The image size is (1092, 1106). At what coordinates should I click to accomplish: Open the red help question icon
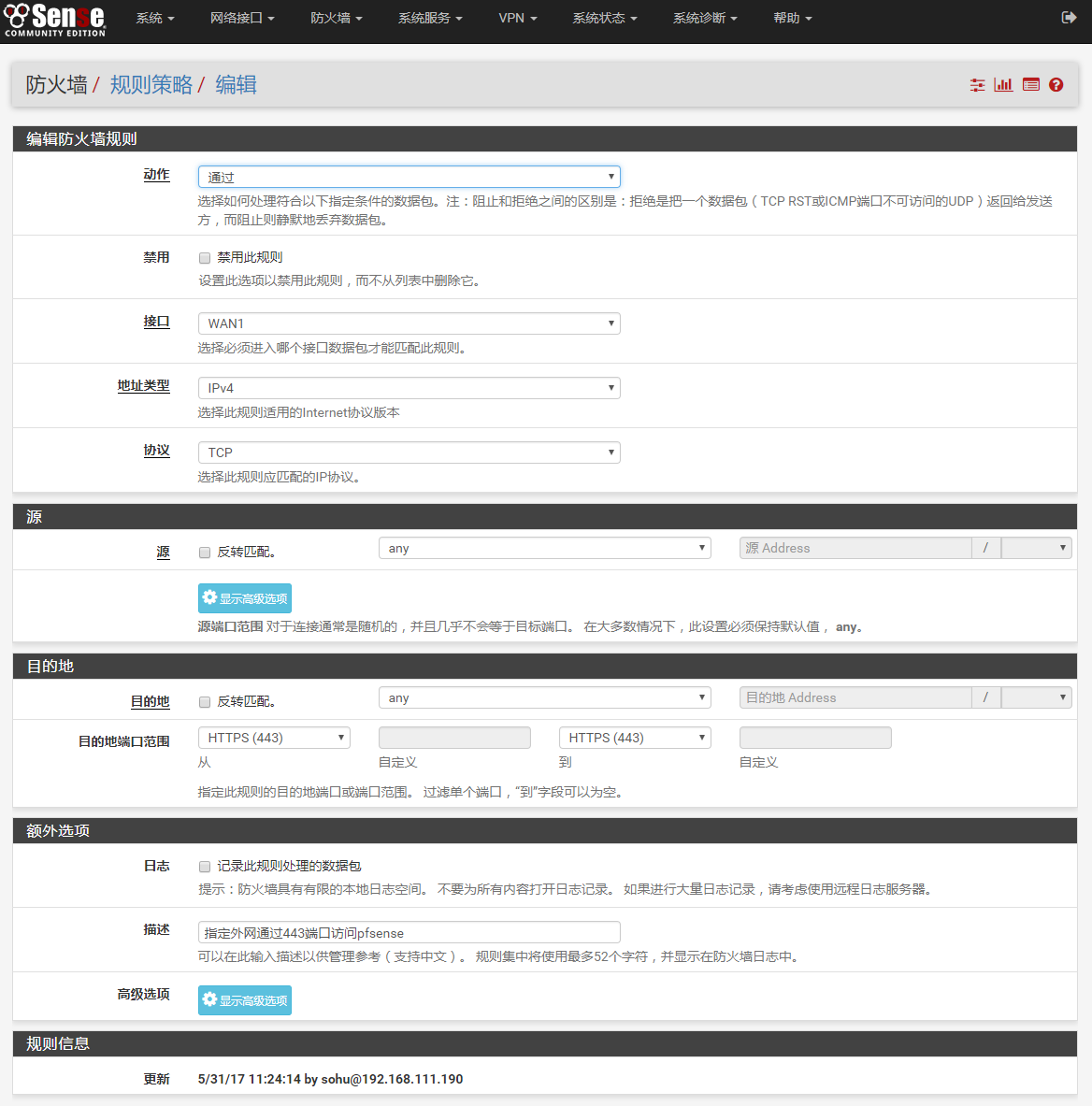(1056, 85)
